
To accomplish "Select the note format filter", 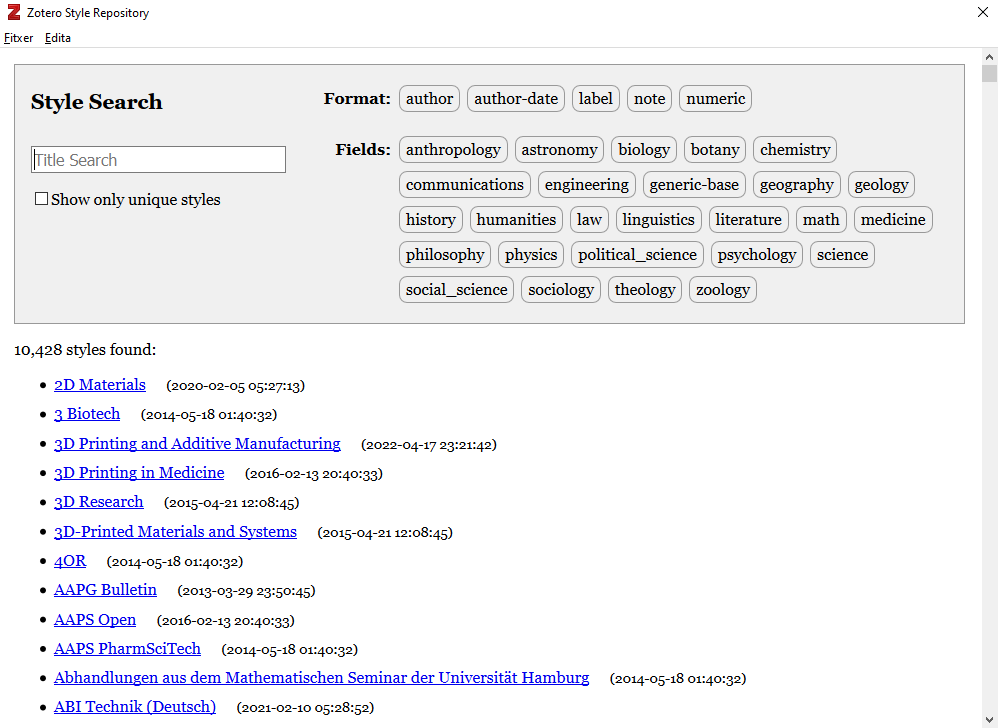I will [649, 99].
